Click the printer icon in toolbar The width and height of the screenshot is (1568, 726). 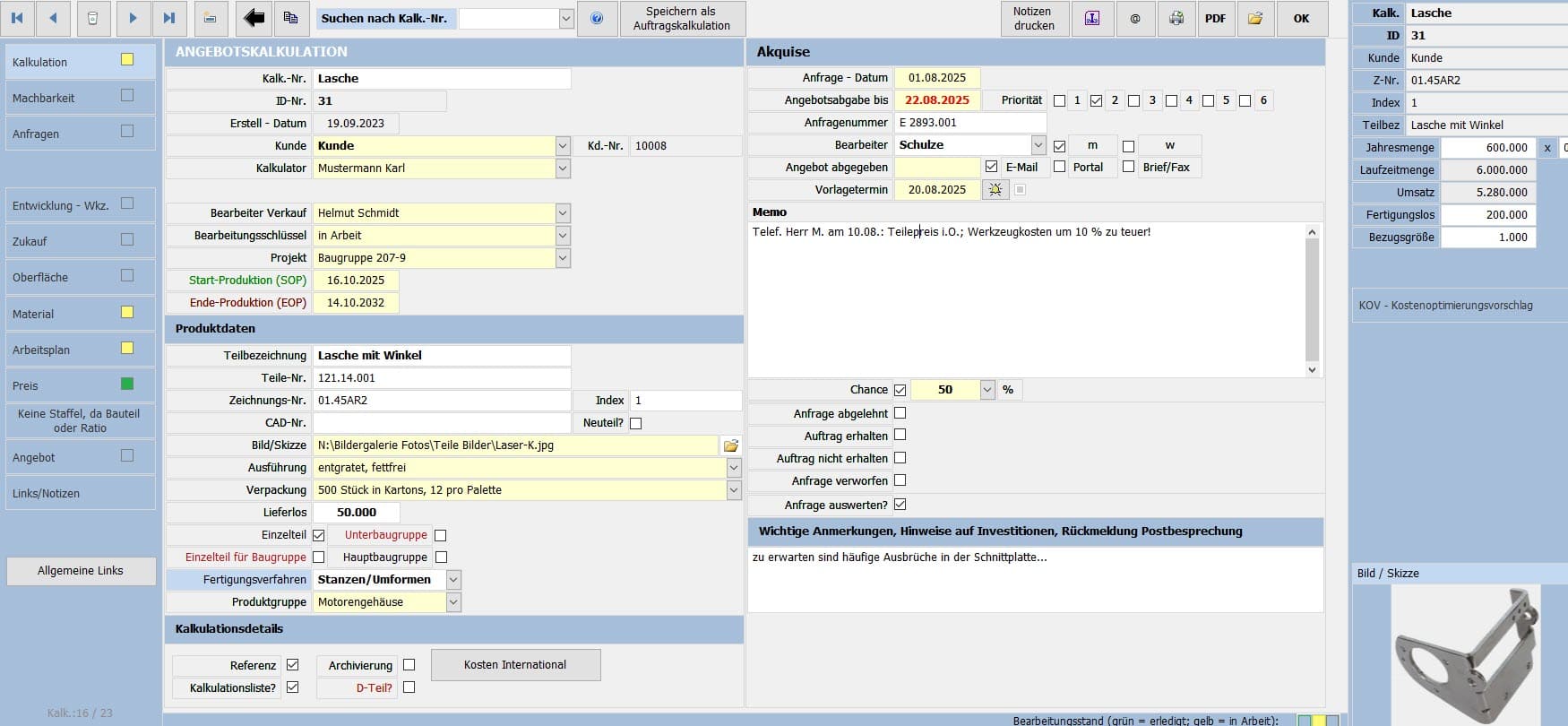coord(1176,18)
